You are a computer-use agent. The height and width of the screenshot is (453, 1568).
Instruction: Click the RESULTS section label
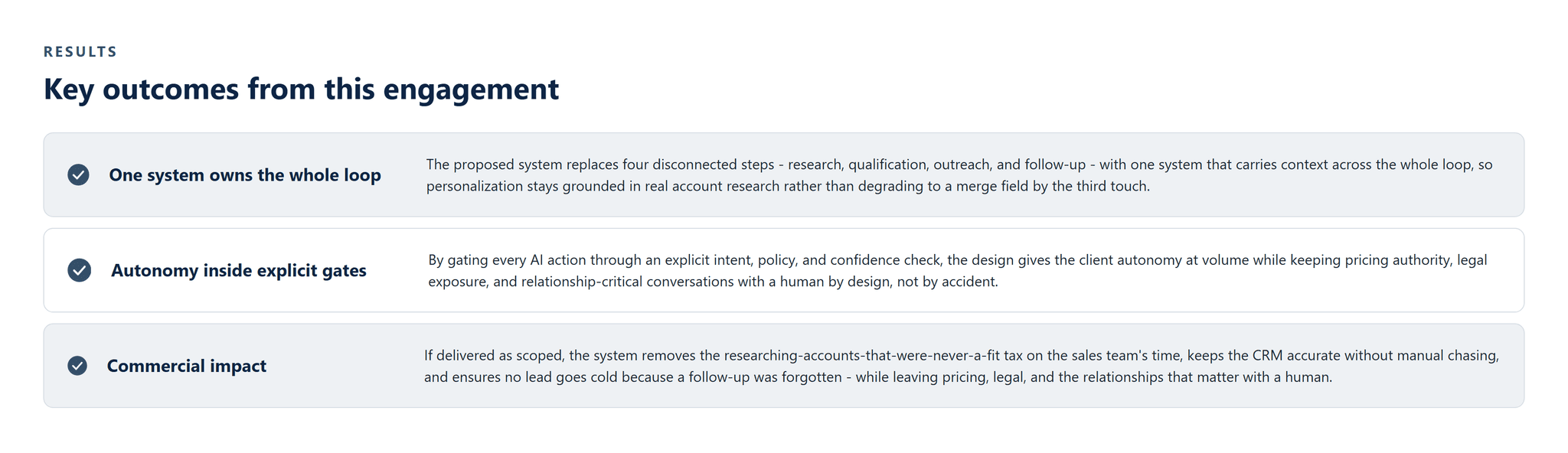(x=80, y=51)
